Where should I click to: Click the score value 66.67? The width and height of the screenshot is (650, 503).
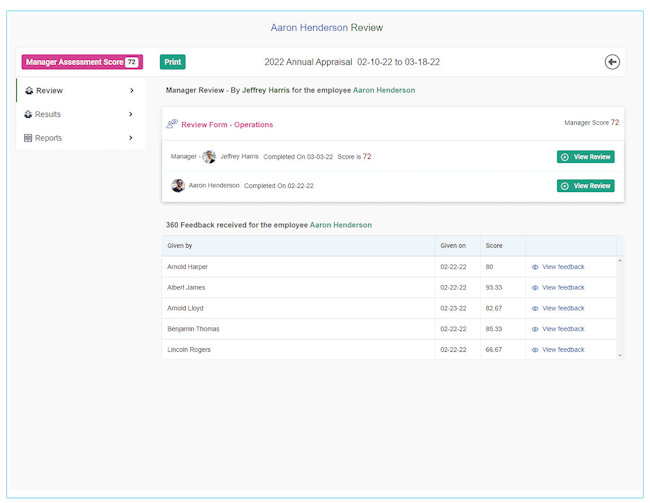click(494, 350)
